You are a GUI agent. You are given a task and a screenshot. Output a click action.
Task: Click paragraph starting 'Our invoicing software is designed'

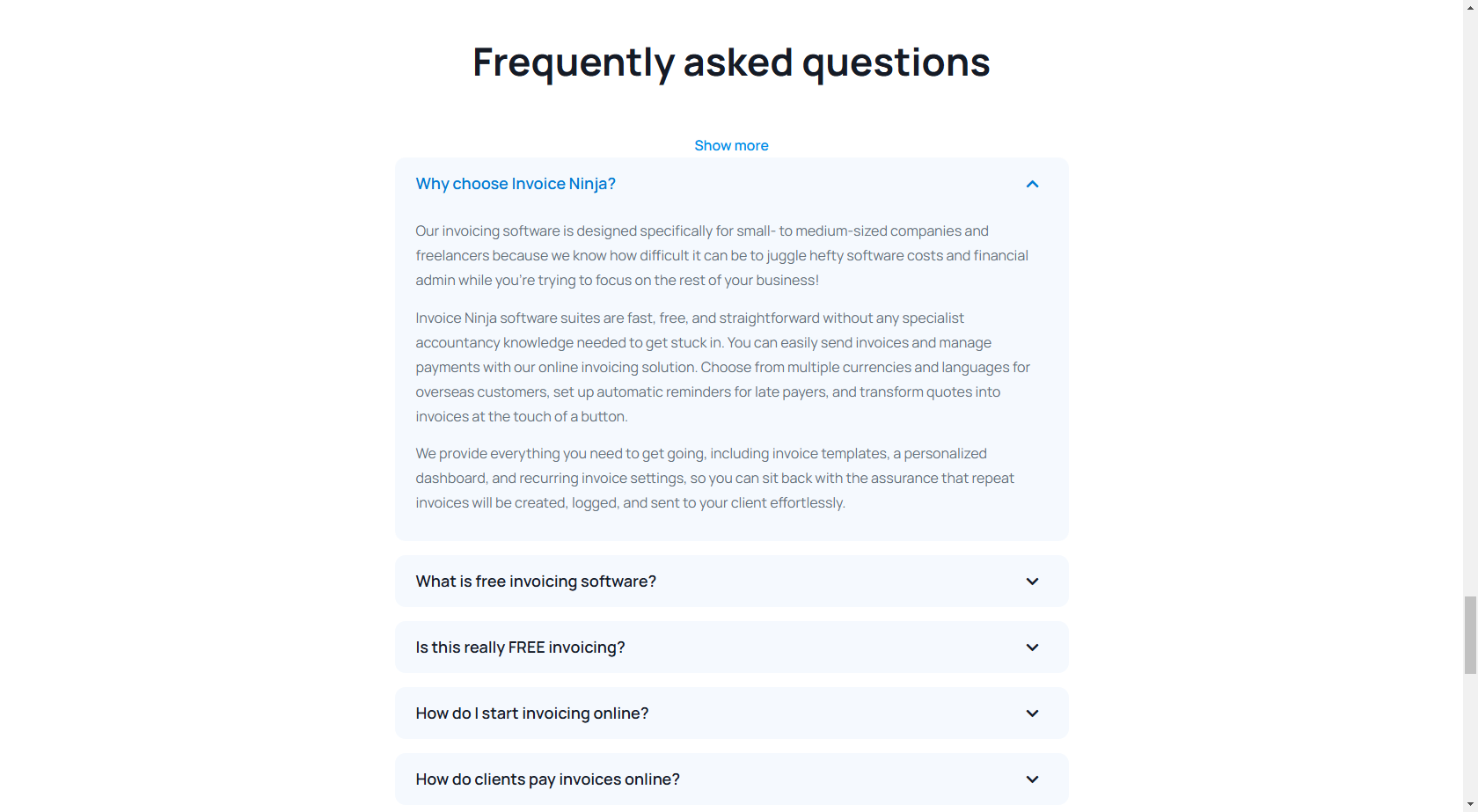pyautogui.click(x=721, y=256)
